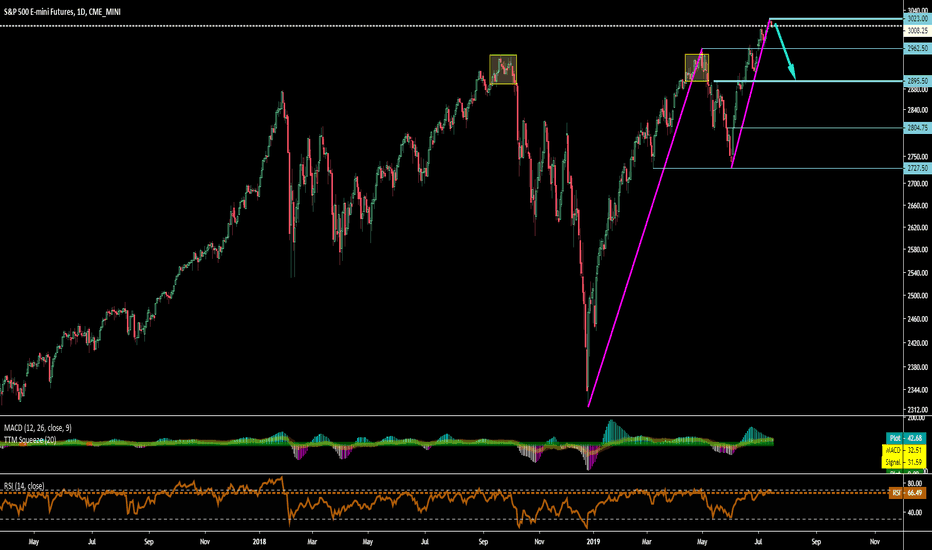
Task: Click the 2580.00 price axis tick
Action: 918,250
